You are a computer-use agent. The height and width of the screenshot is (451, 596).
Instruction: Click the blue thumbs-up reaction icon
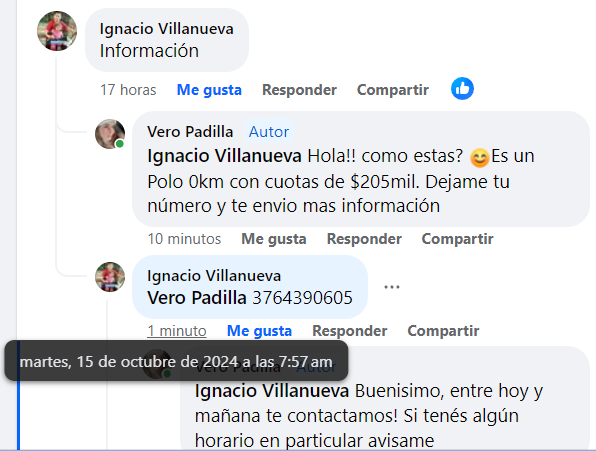[x=462, y=89]
